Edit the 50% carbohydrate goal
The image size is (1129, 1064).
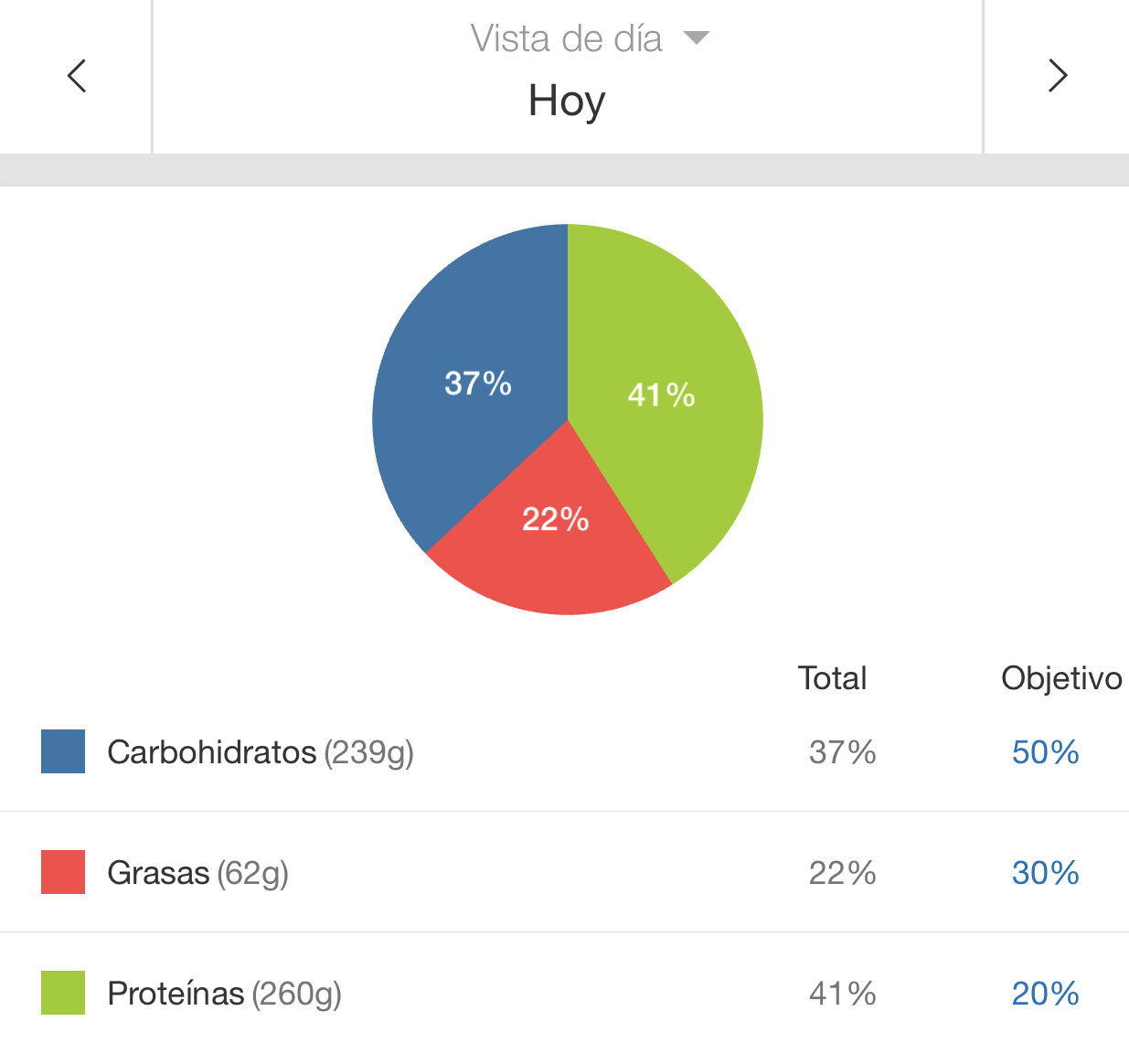[1045, 752]
